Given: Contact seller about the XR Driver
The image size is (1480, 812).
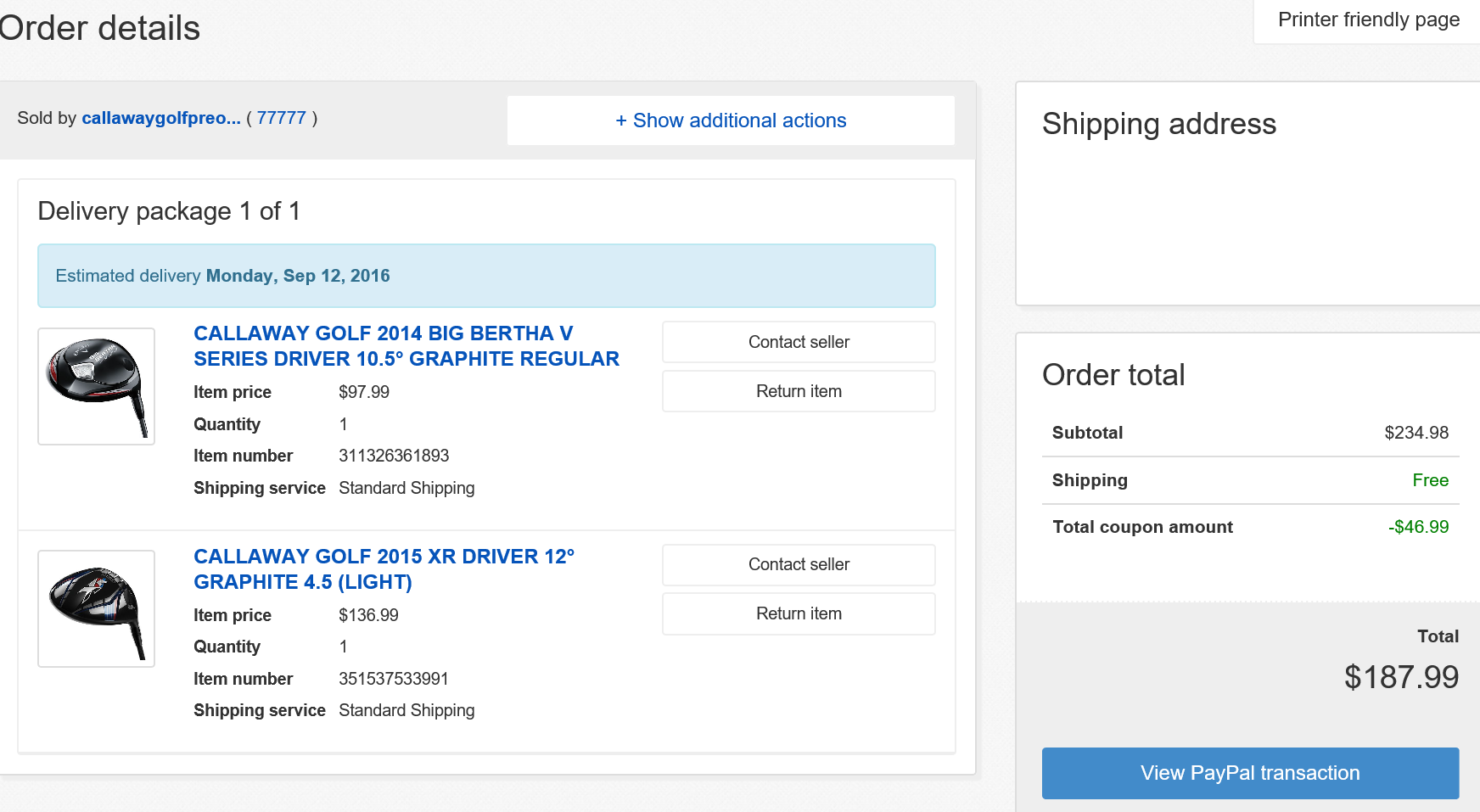Looking at the screenshot, I should pyautogui.click(x=799, y=564).
